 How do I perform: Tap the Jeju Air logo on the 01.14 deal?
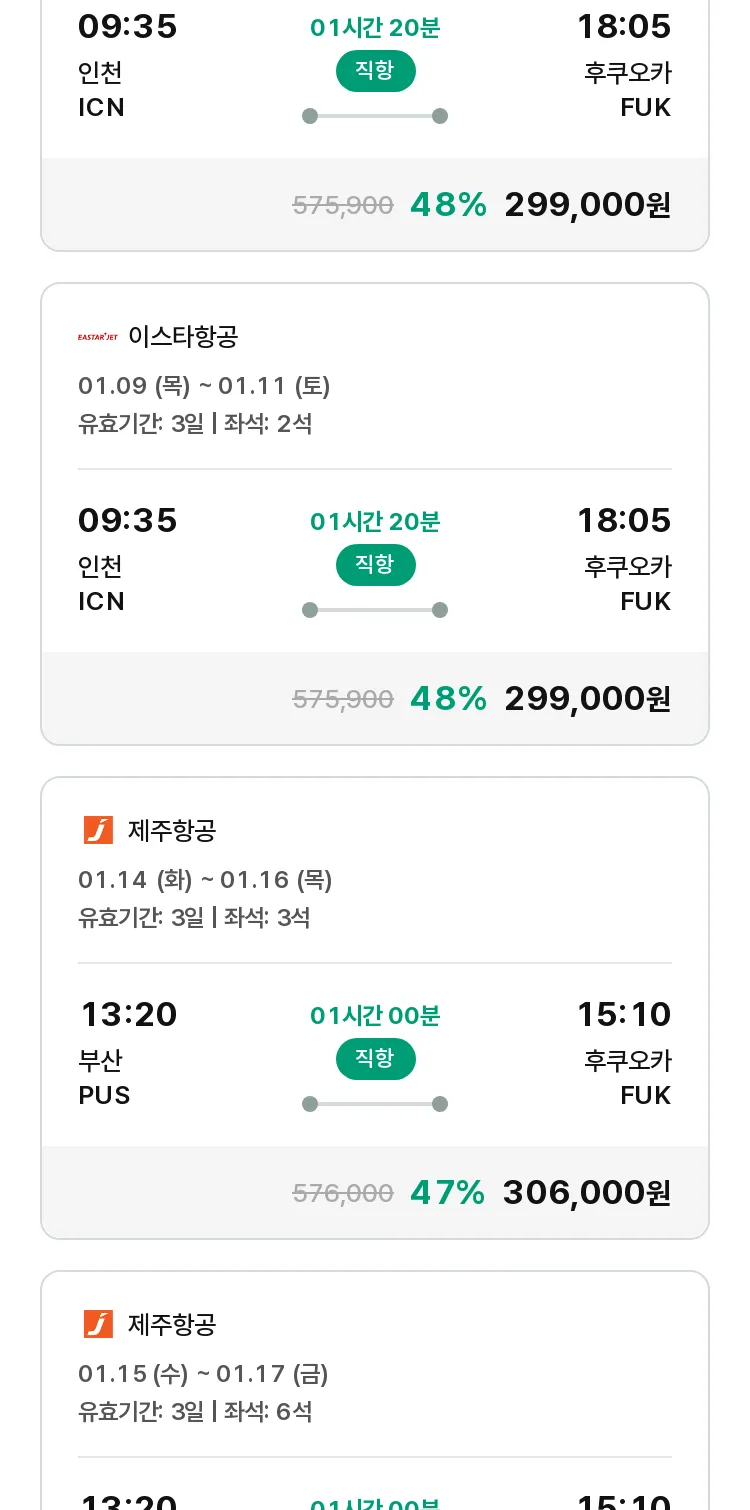click(x=98, y=830)
